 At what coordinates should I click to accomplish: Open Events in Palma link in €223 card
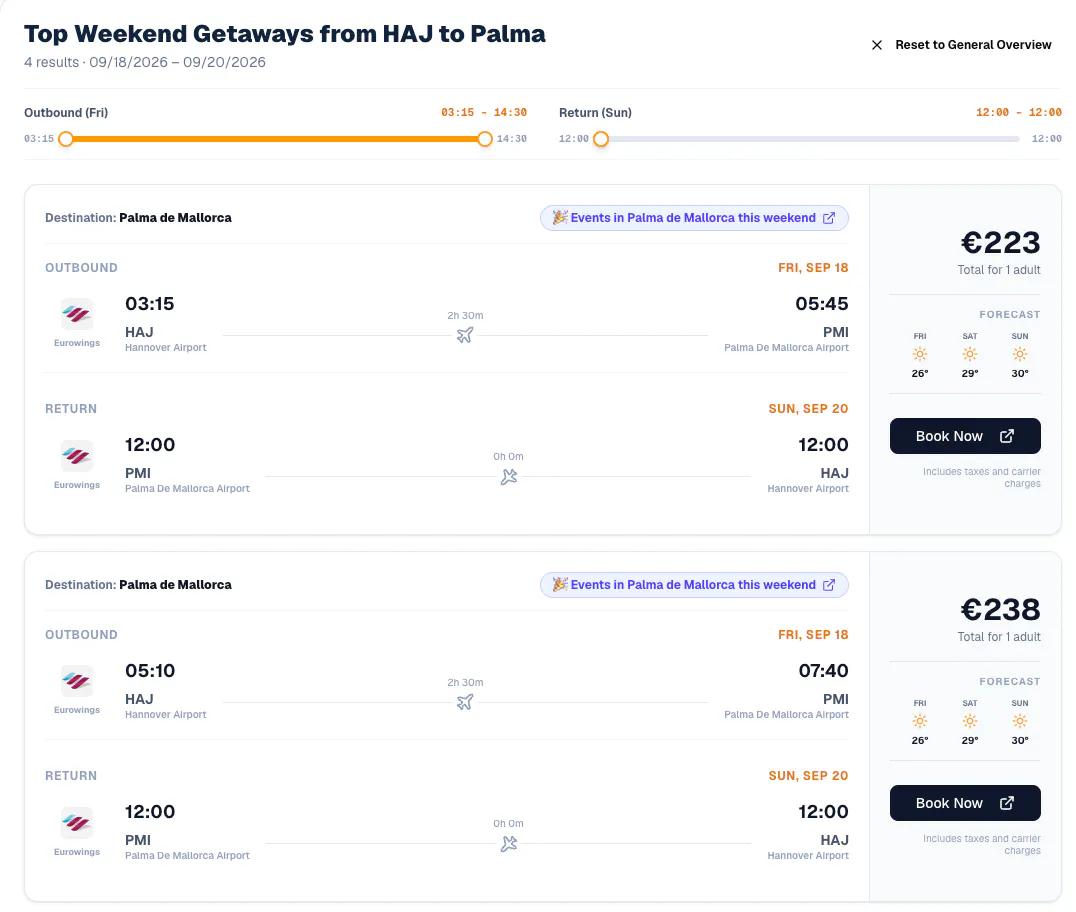tap(694, 218)
